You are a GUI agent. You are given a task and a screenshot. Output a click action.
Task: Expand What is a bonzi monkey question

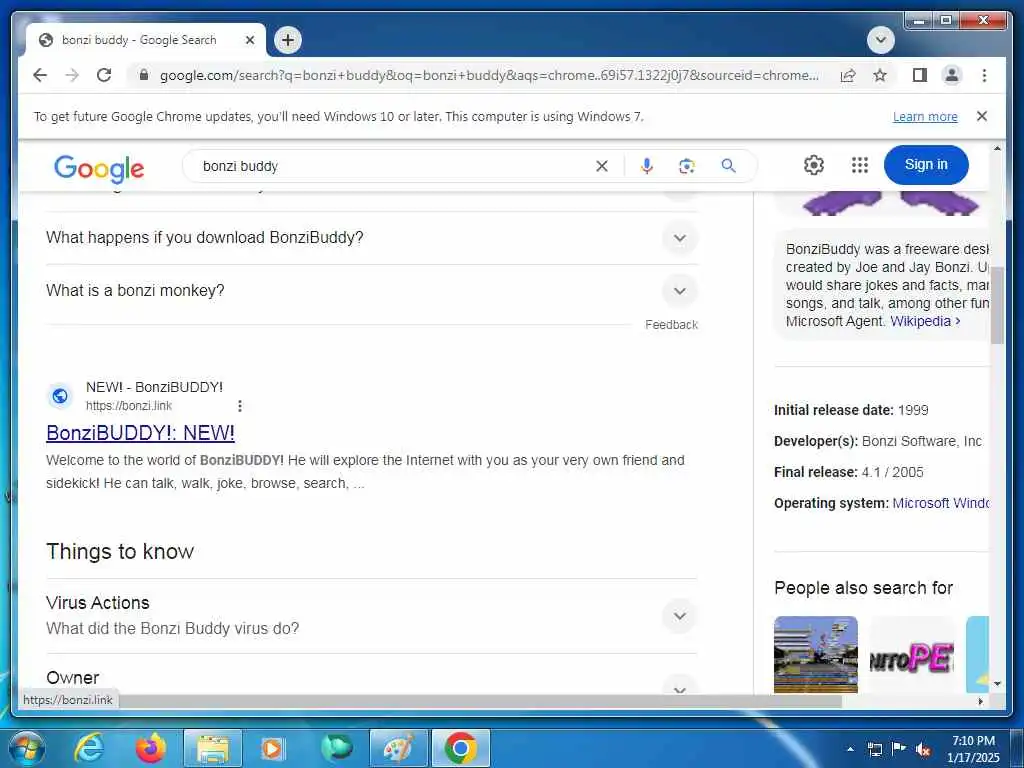tap(372, 291)
